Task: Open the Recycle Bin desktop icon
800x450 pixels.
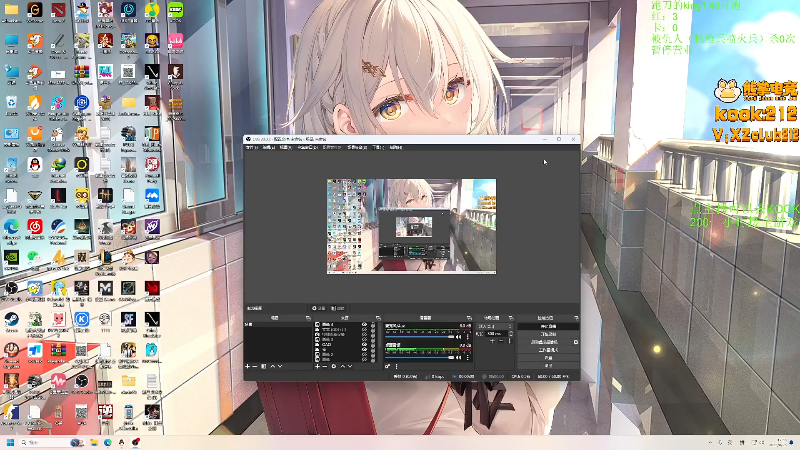Action: (x=11, y=103)
